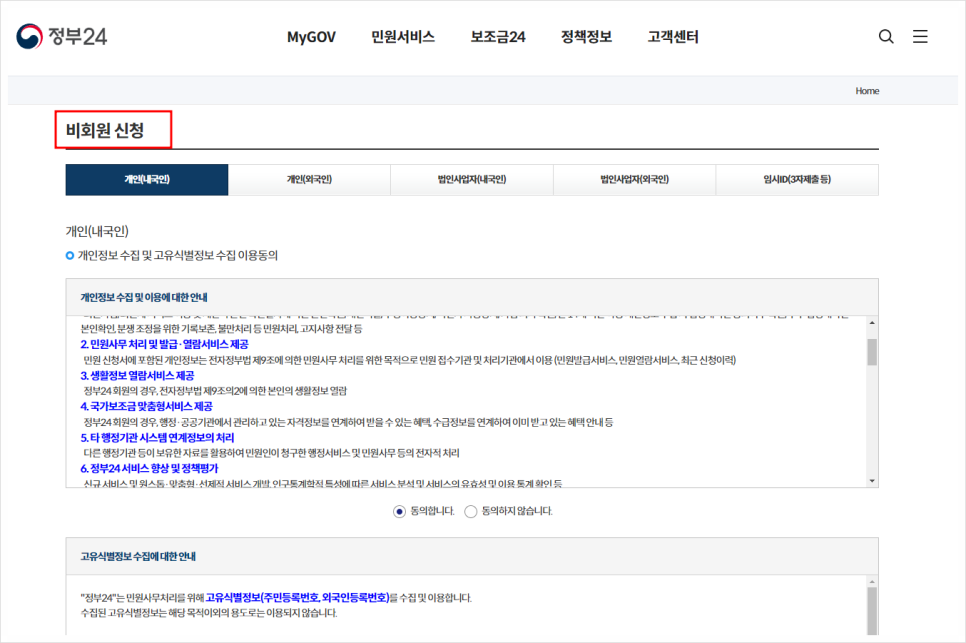
Task: Switch to the 법인사업자(내국인) tab
Action: tap(471, 180)
